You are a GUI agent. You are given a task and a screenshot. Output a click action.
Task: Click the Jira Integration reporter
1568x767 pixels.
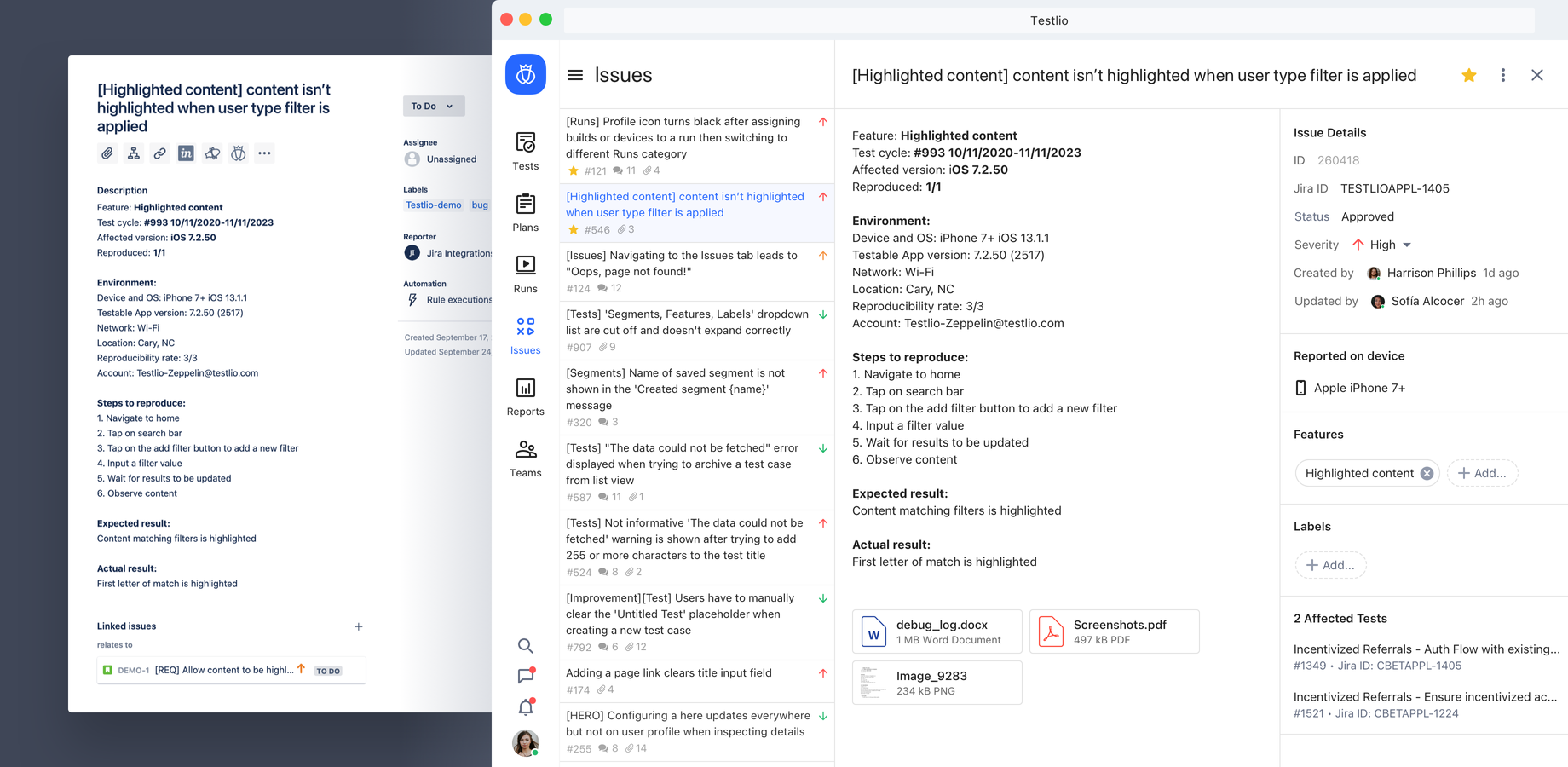coord(448,253)
